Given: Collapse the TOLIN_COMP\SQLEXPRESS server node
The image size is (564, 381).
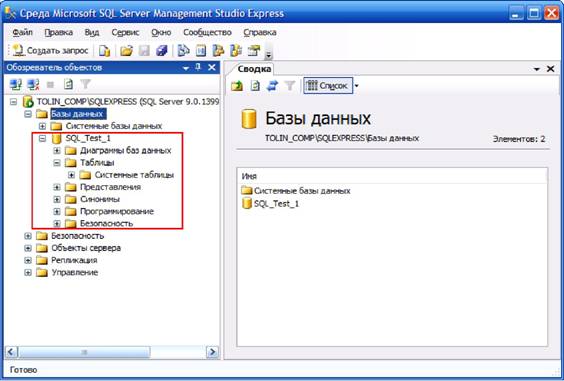Looking at the screenshot, I should click(x=13, y=102).
